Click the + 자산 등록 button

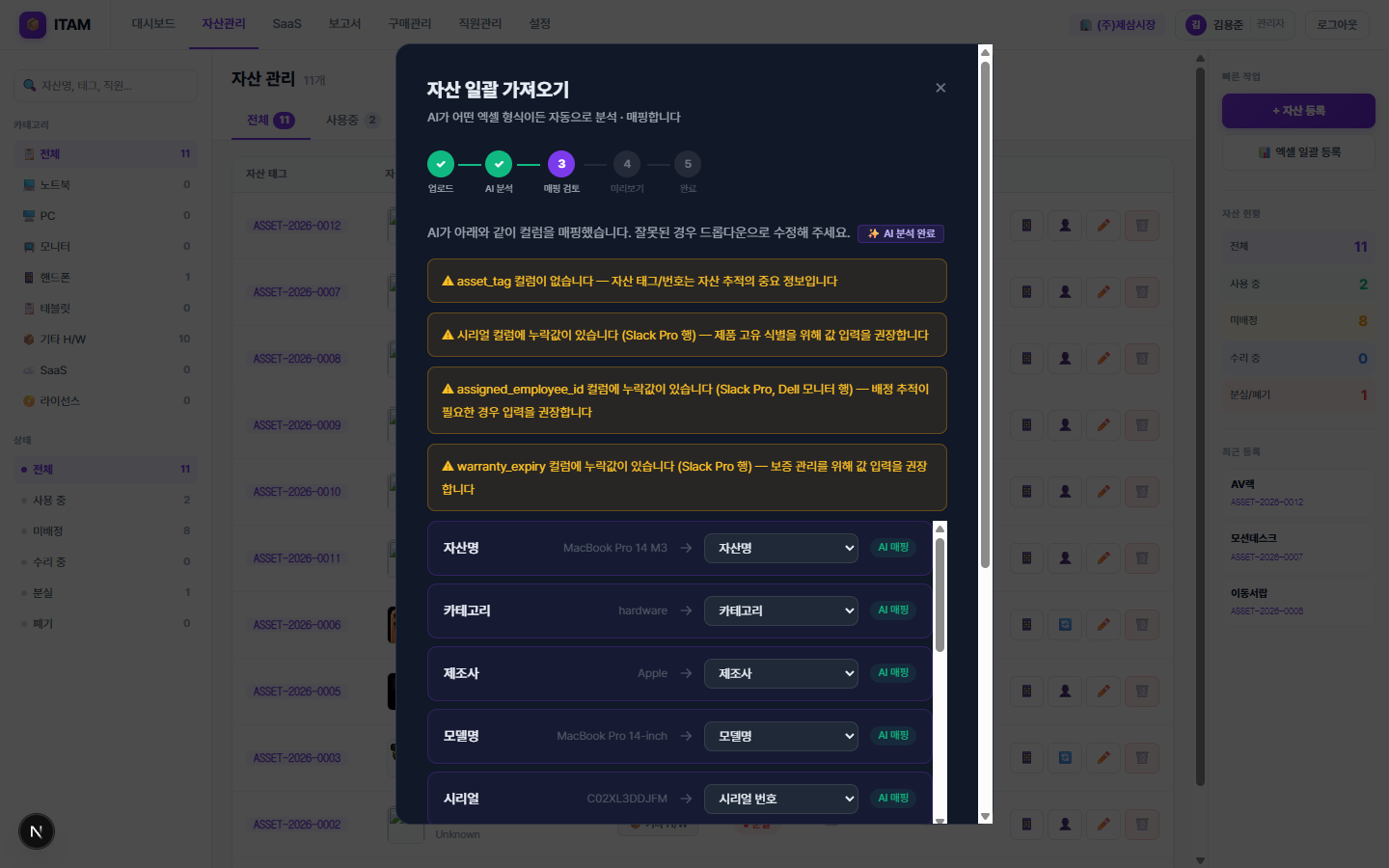click(x=1297, y=111)
